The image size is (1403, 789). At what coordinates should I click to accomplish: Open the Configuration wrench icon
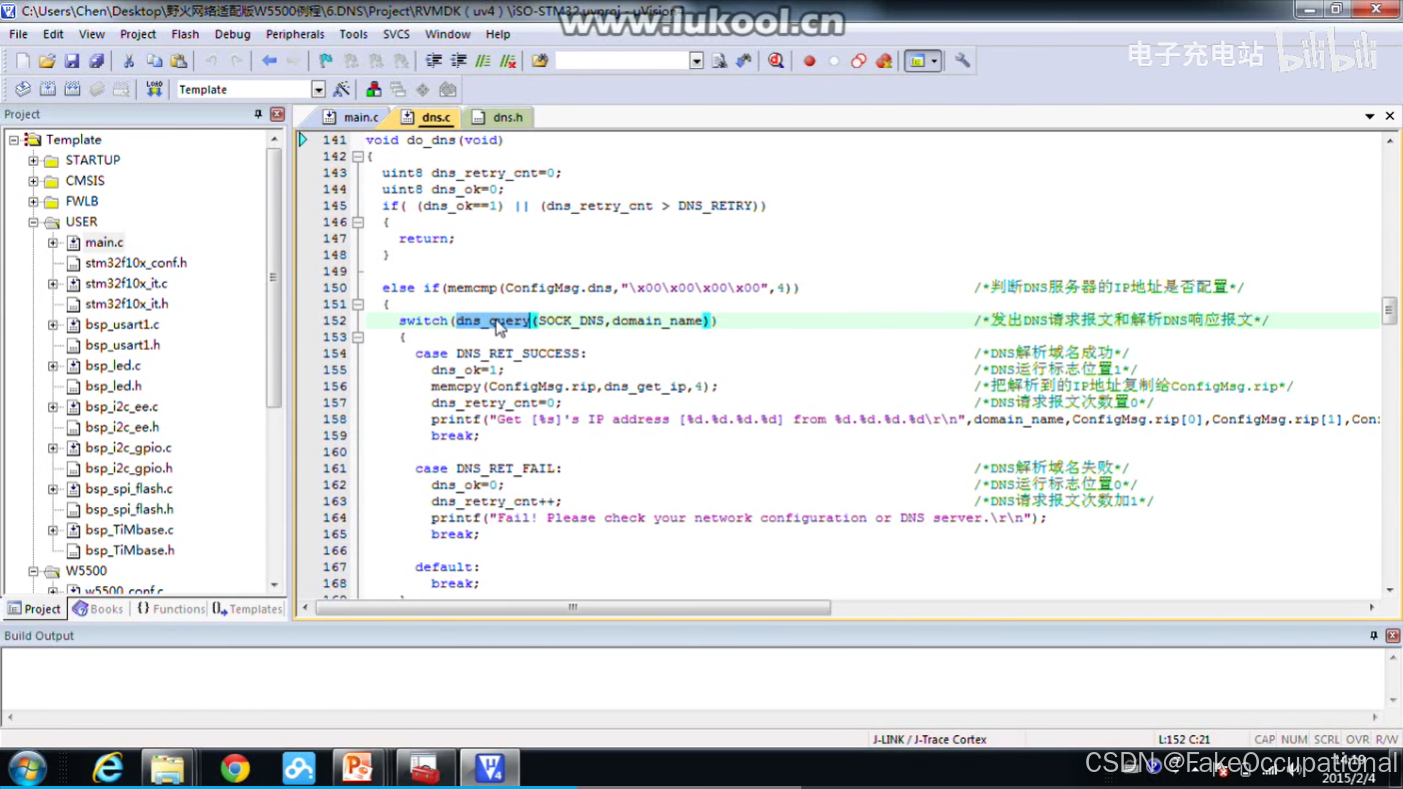(962, 61)
